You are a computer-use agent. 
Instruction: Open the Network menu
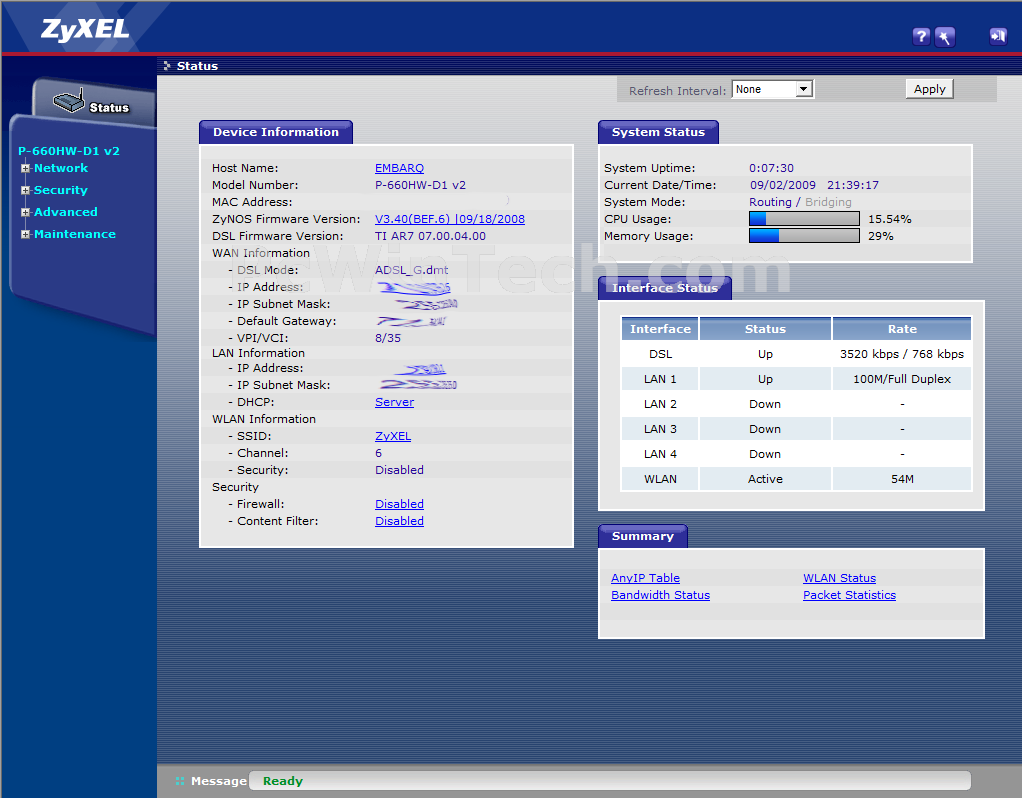61,168
